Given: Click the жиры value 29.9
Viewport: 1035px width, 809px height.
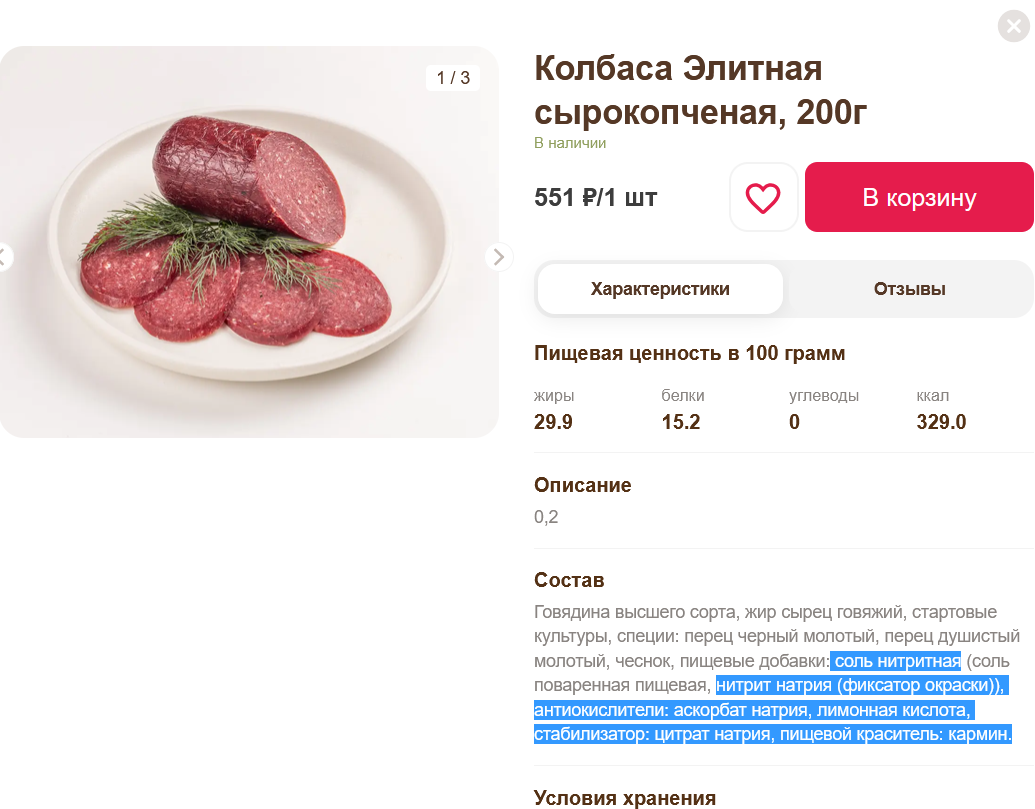Looking at the screenshot, I should 553,422.
